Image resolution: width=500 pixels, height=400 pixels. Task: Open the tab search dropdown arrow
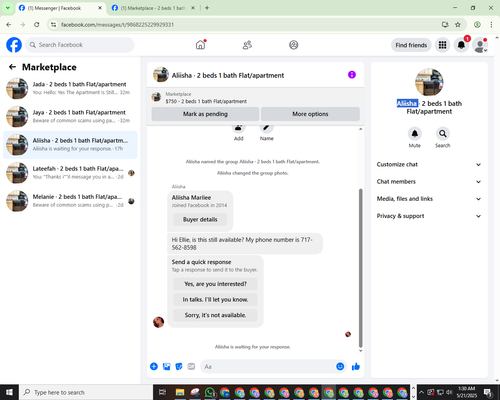[8, 8]
